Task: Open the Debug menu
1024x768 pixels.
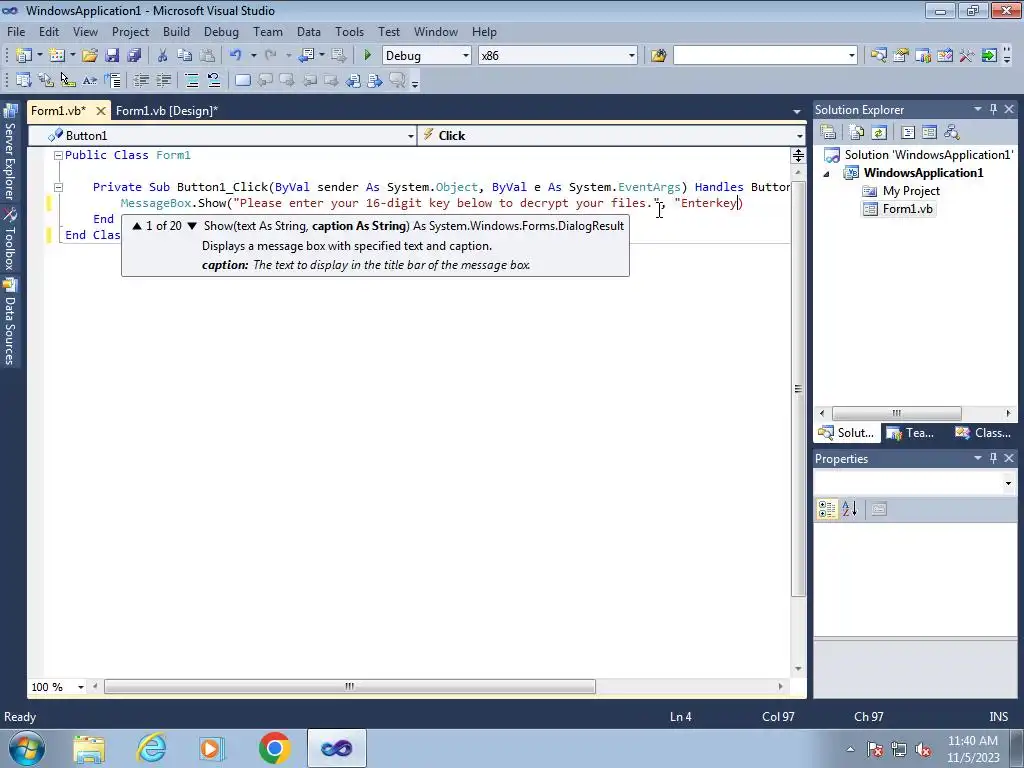Action: click(x=221, y=32)
